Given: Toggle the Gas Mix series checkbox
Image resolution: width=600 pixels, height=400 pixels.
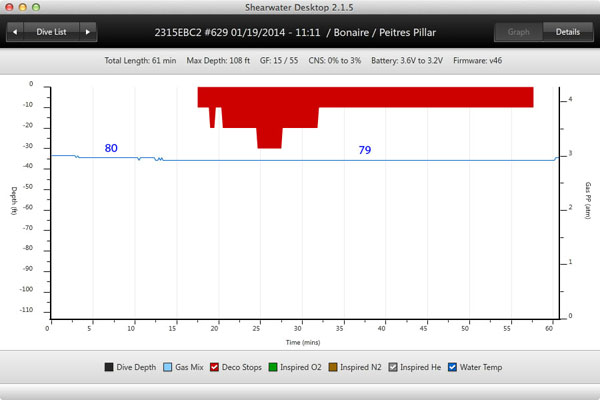Looking at the screenshot, I should tap(168, 367).
